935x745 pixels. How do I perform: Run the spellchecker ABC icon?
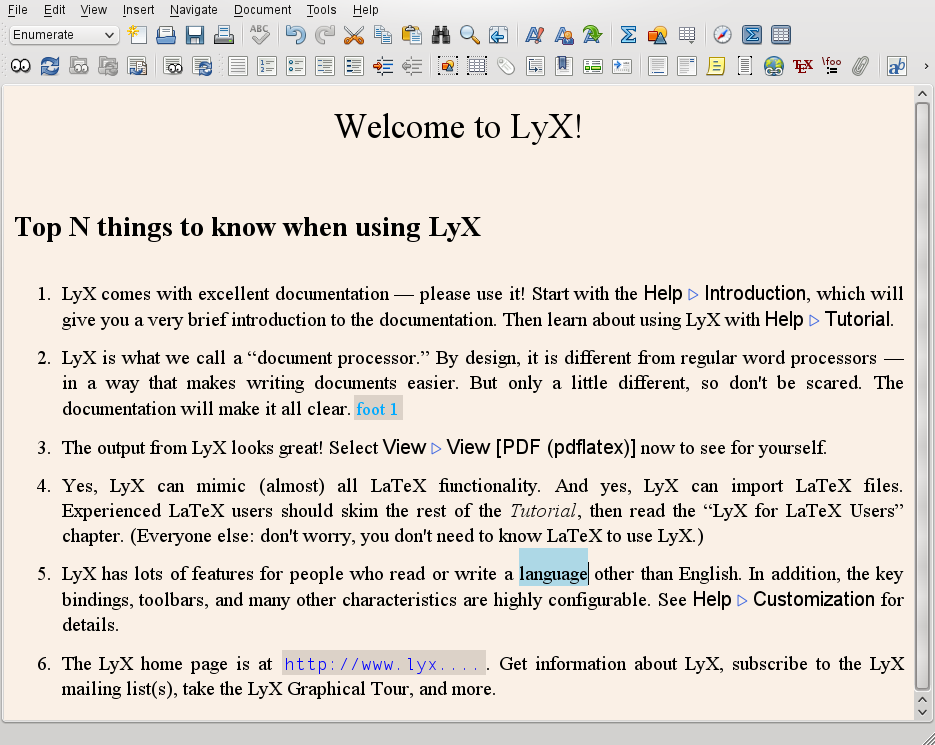point(259,34)
